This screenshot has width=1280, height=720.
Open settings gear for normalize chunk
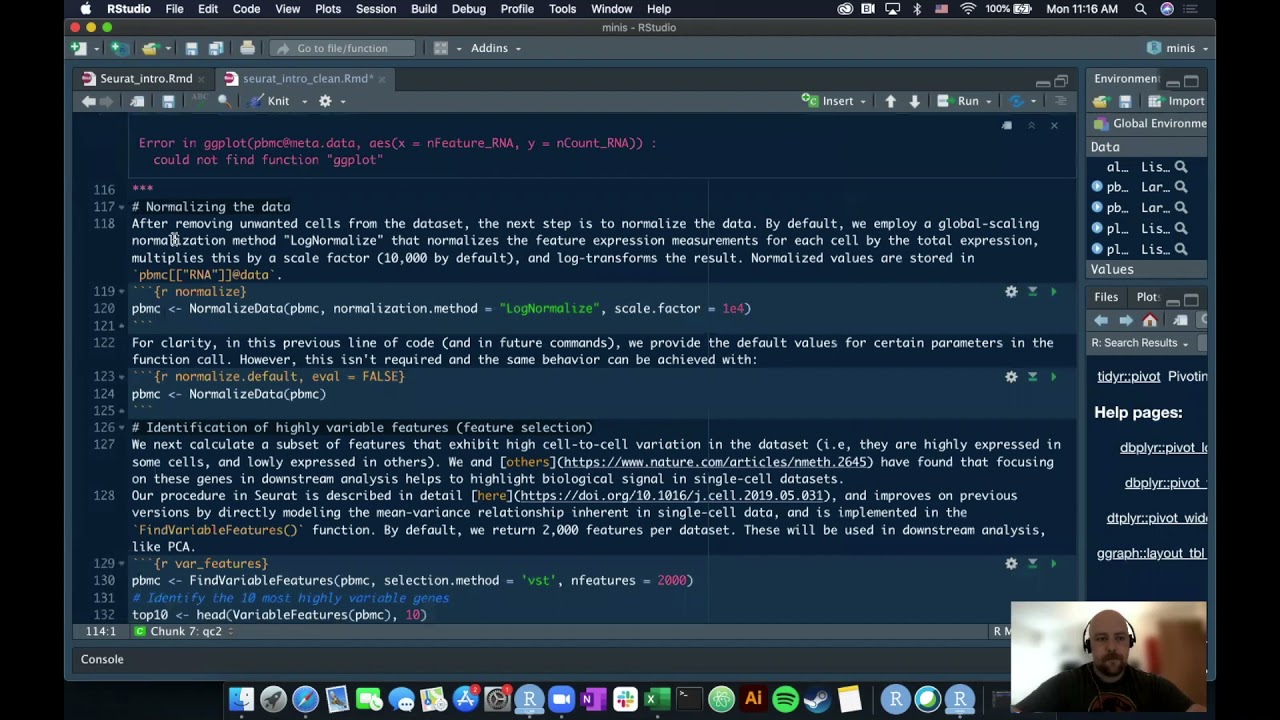coord(1011,292)
